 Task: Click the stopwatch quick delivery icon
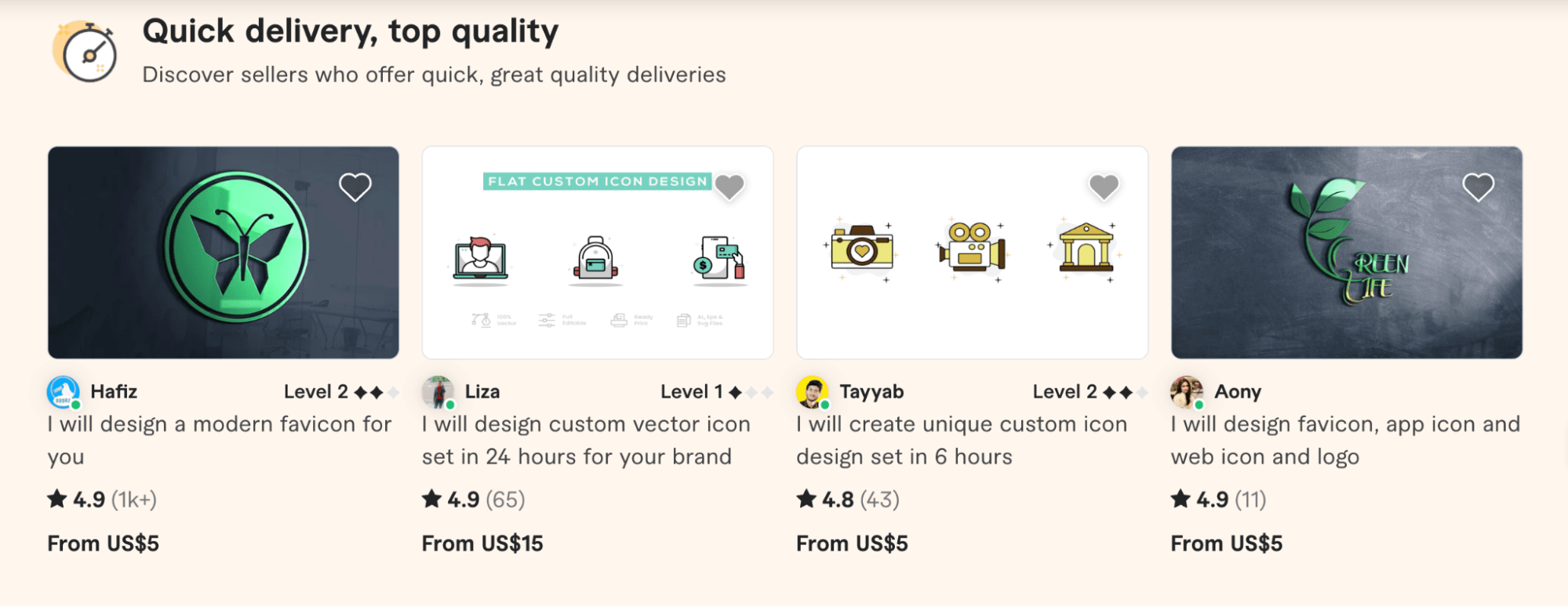[x=88, y=53]
